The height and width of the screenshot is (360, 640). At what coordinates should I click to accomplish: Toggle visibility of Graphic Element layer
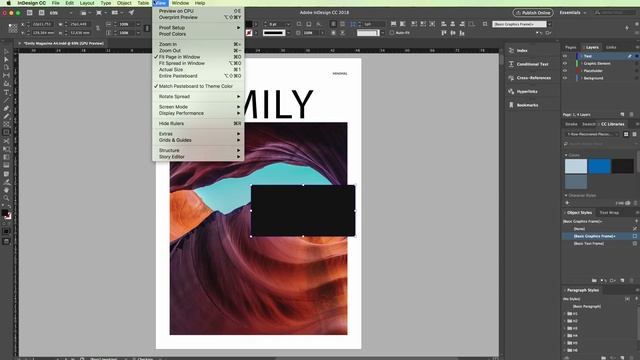(x=565, y=64)
